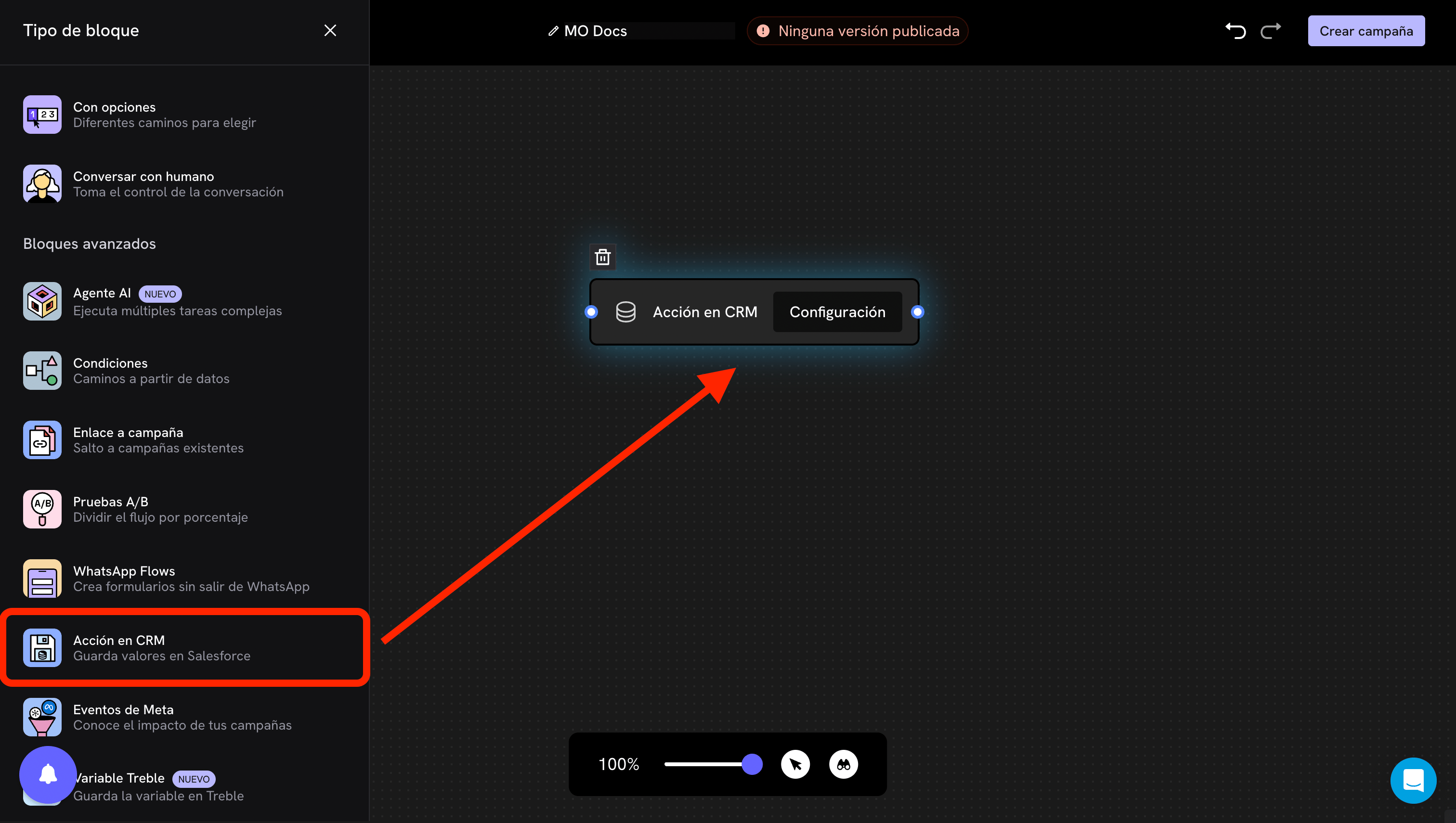Open the support chat bubble
This screenshot has width=1456, height=823.
click(1413, 781)
